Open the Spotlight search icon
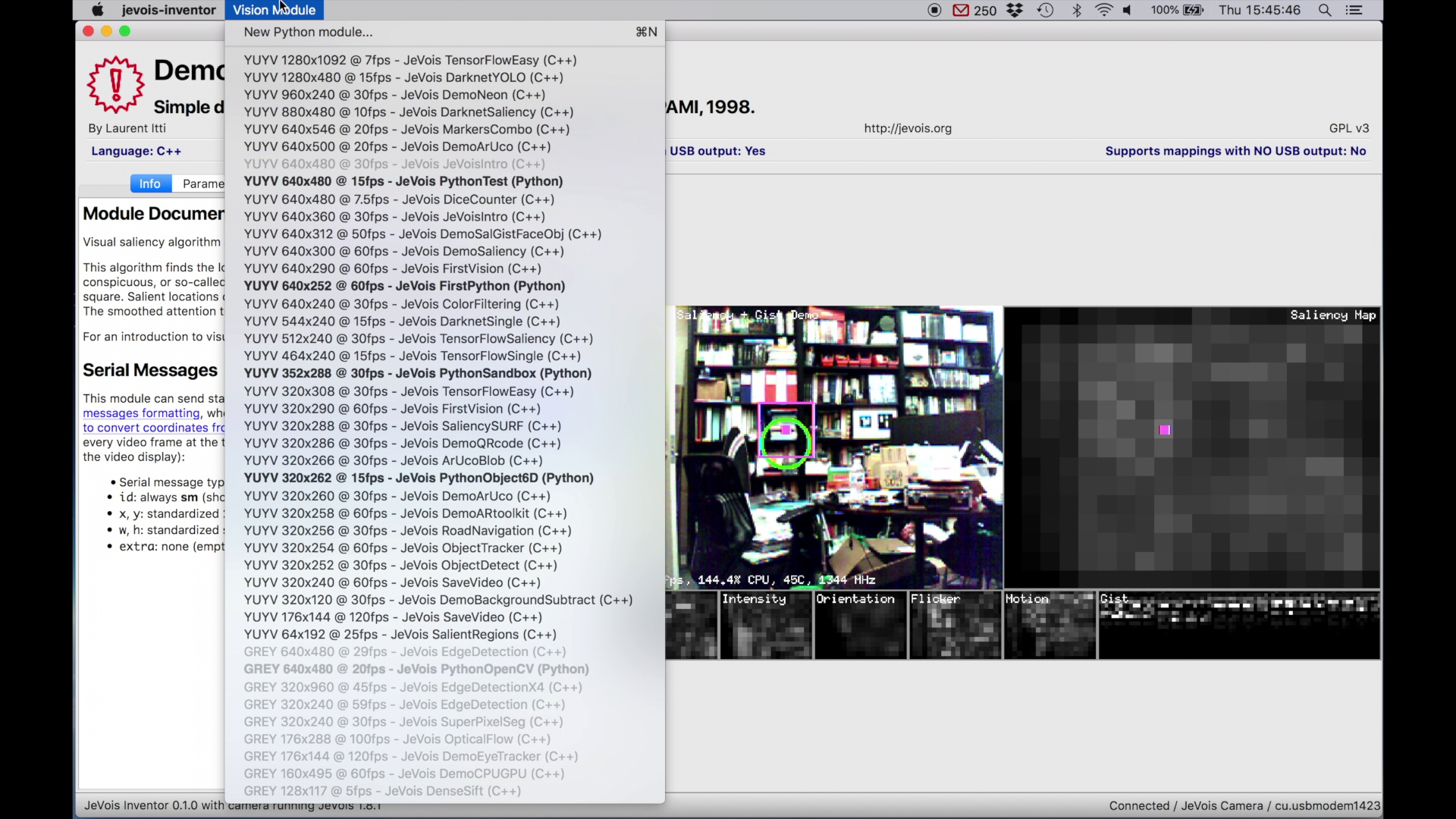This screenshot has width=1456, height=819. point(1325,10)
